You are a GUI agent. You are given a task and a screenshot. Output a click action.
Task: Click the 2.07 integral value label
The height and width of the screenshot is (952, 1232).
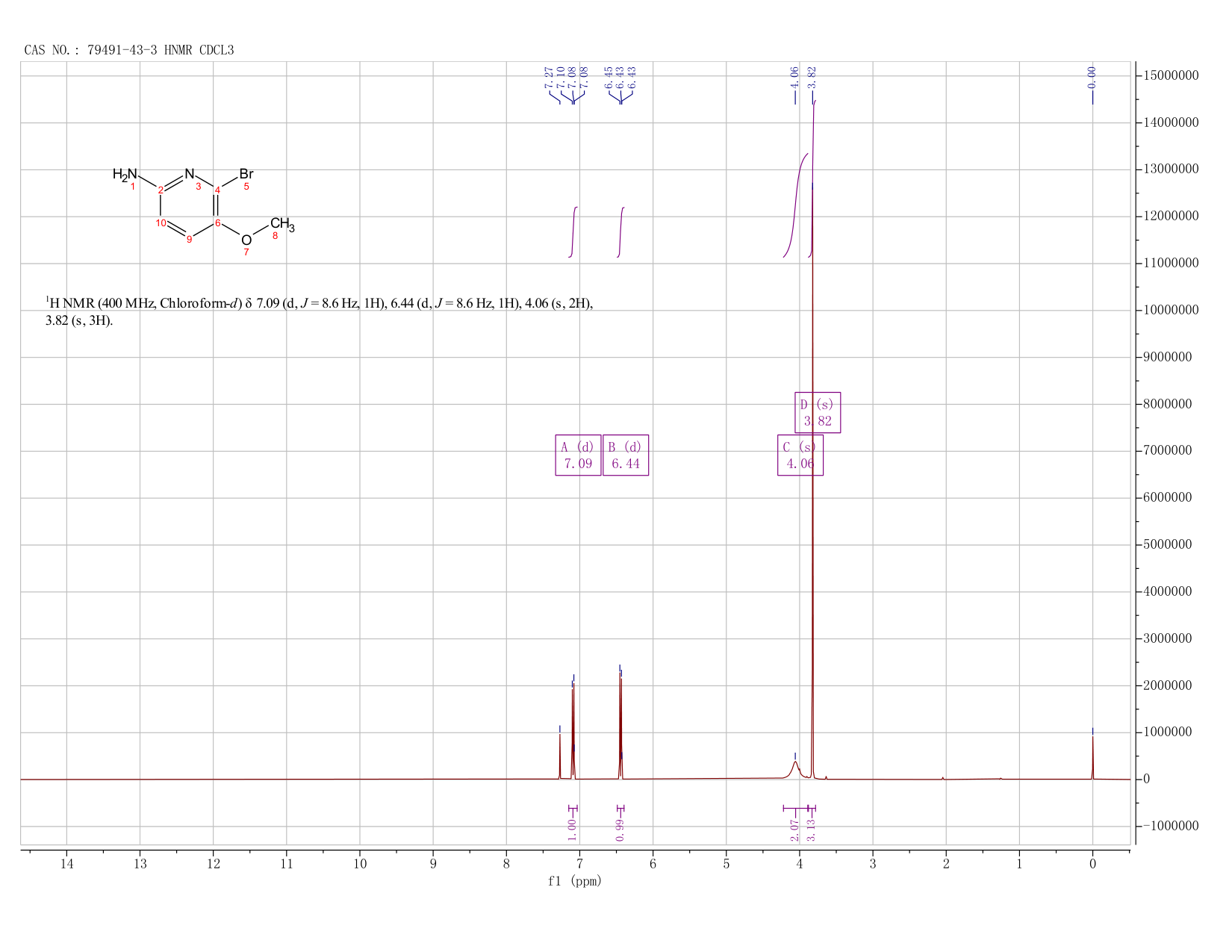(795, 830)
